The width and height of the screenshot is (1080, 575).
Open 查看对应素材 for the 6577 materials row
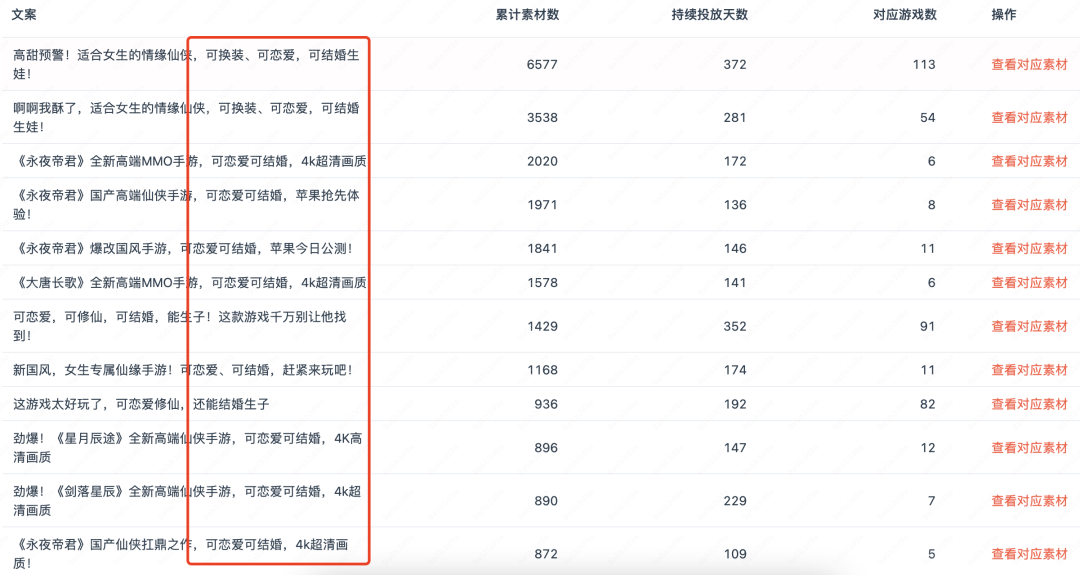point(1029,65)
